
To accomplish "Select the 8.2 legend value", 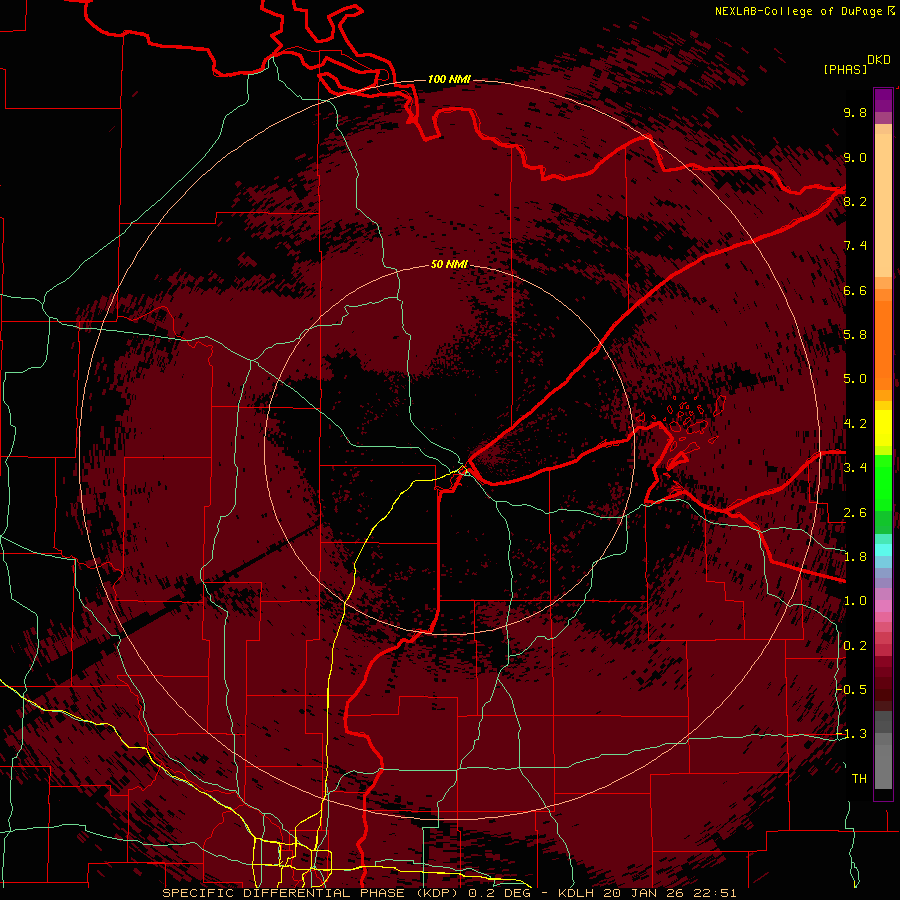I will (855, 201).
